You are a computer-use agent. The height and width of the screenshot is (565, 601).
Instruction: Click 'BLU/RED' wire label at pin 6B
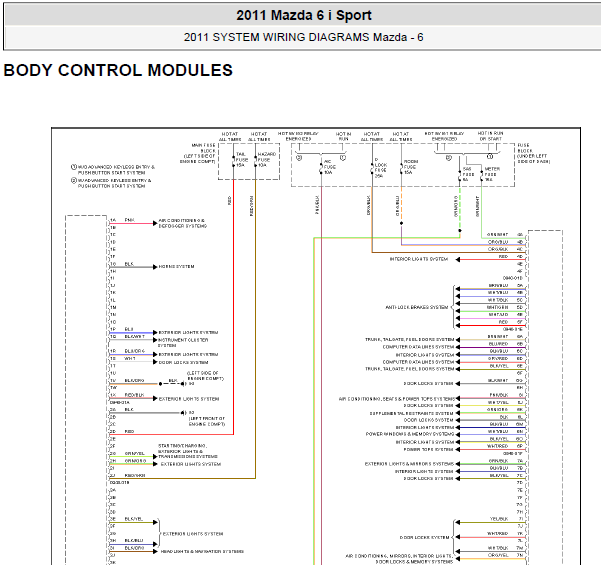[498, 344]
